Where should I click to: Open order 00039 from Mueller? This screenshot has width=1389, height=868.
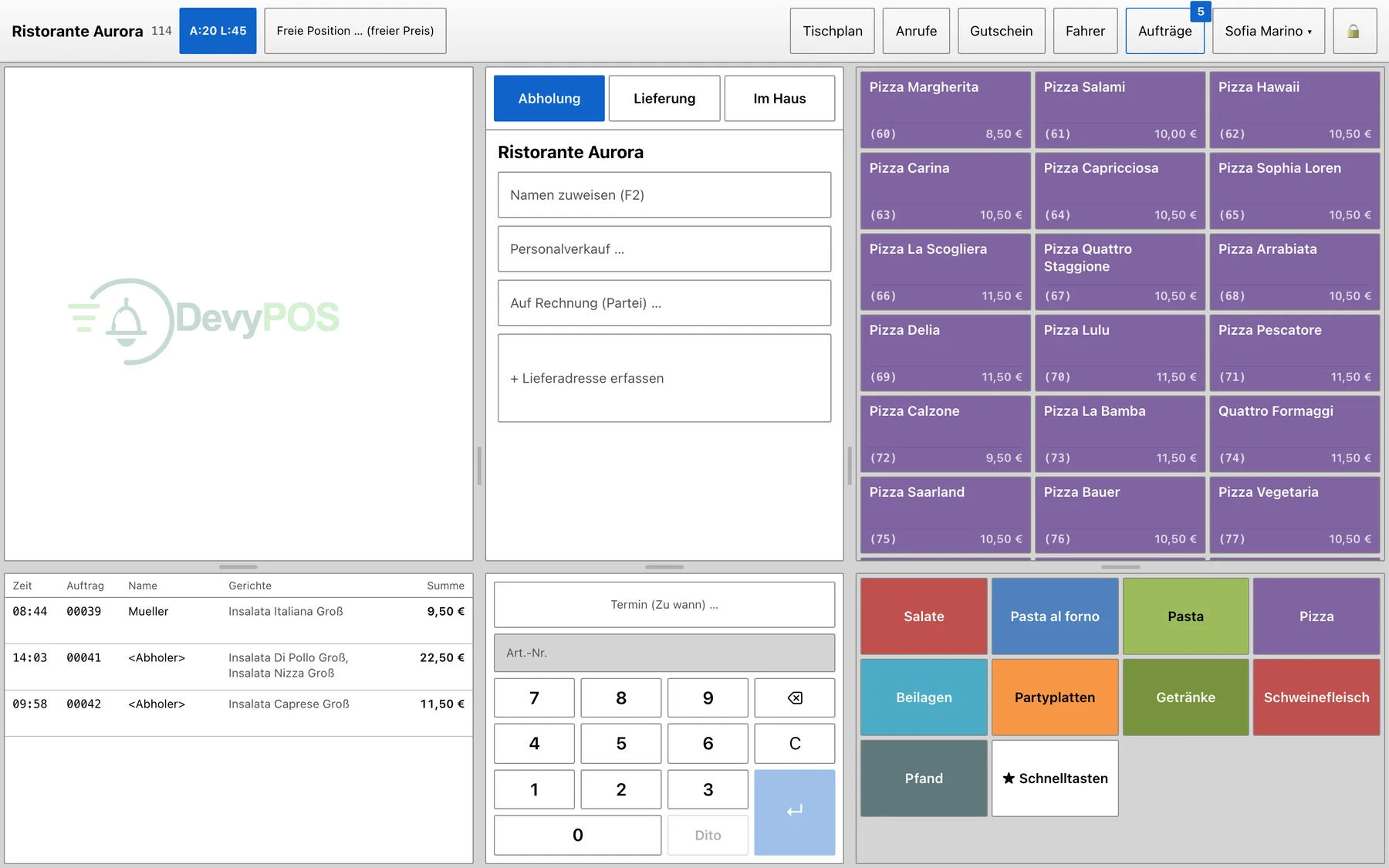click(238, 620)
